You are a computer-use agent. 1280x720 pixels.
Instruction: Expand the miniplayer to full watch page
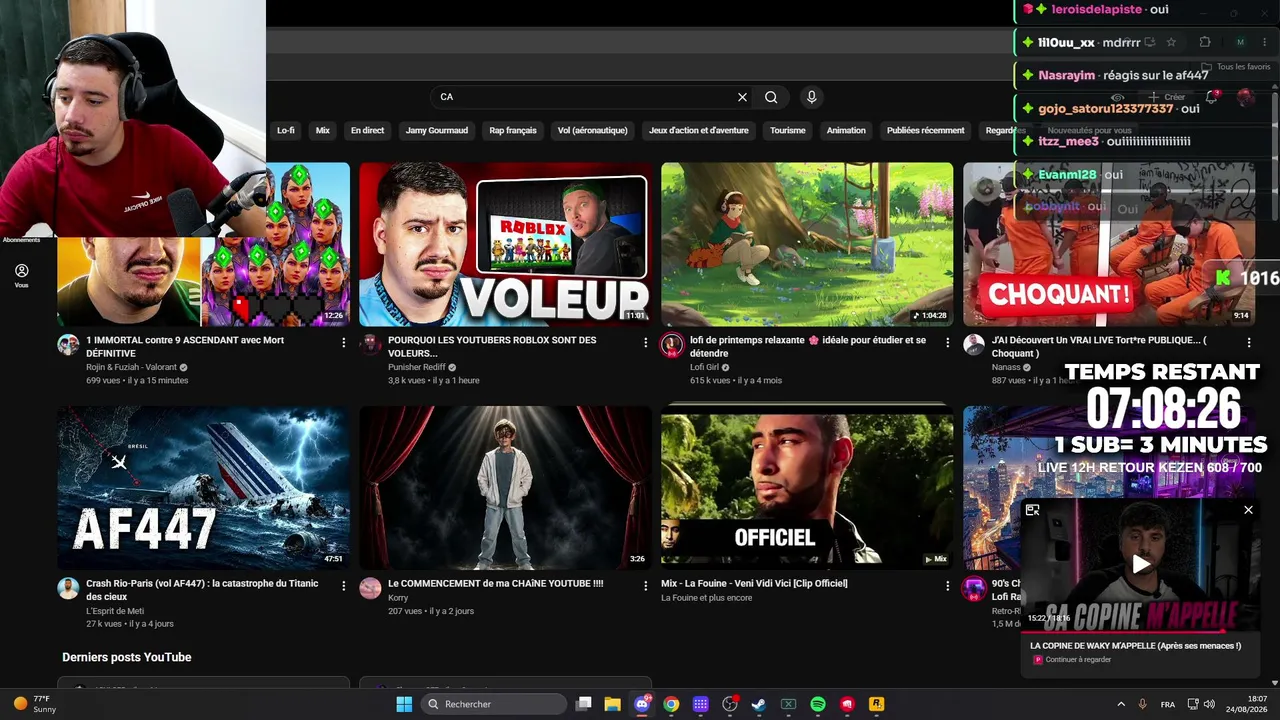pos(1033,510)
